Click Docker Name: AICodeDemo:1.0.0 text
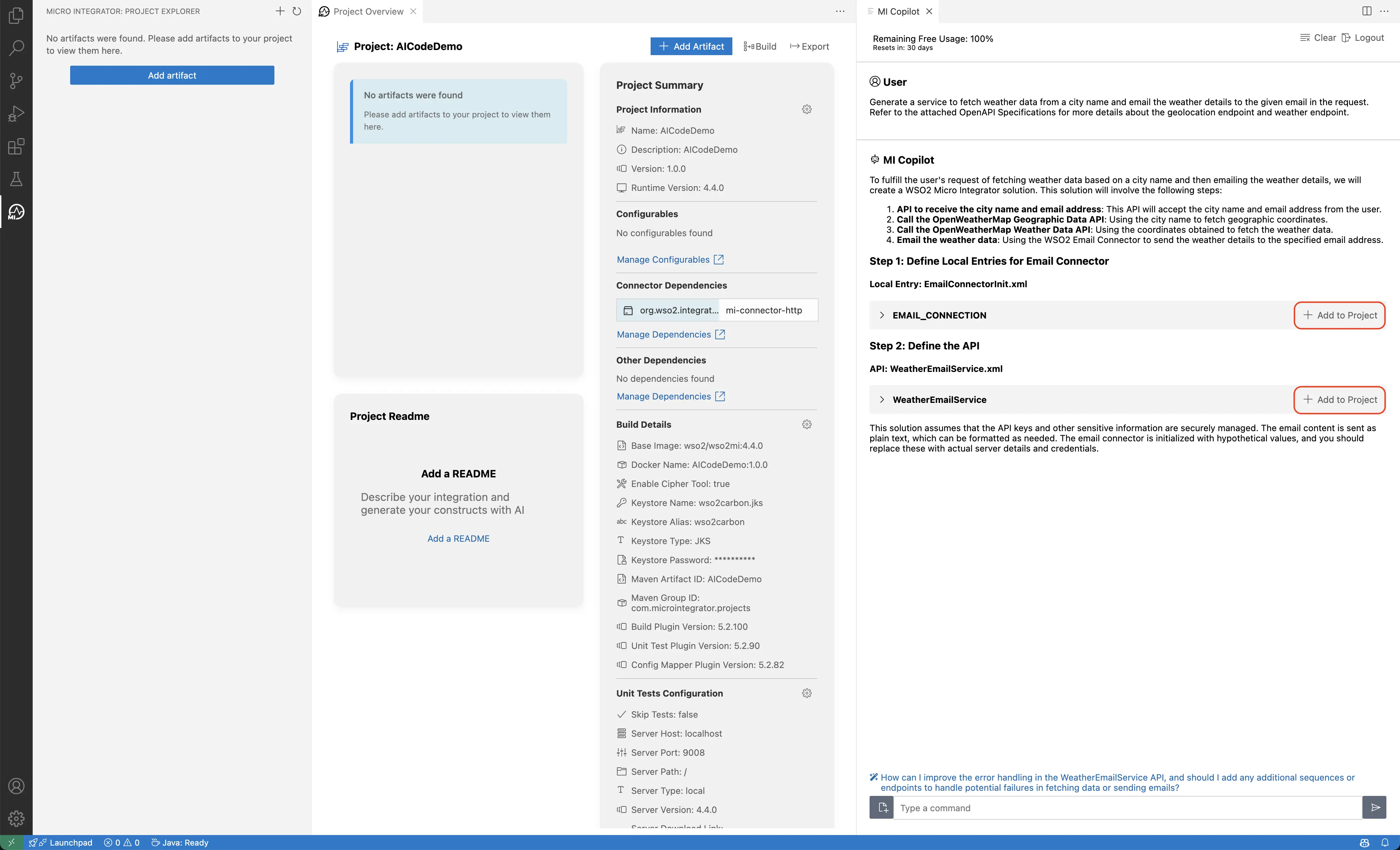Viewport: 1400px width, 850px height. [699, 464]
